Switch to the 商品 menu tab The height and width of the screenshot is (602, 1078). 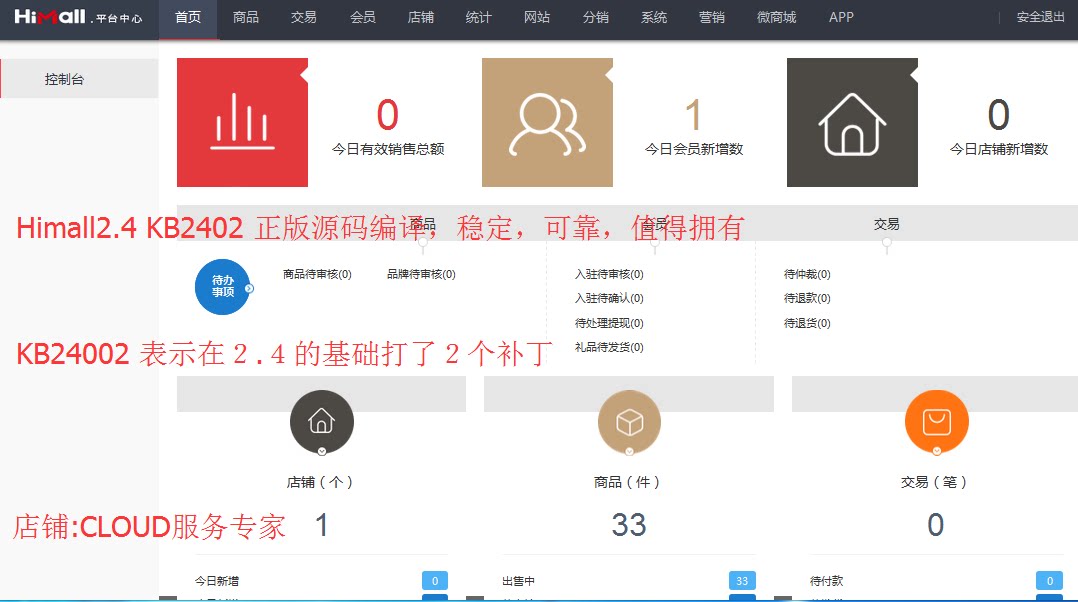point(245,18)
